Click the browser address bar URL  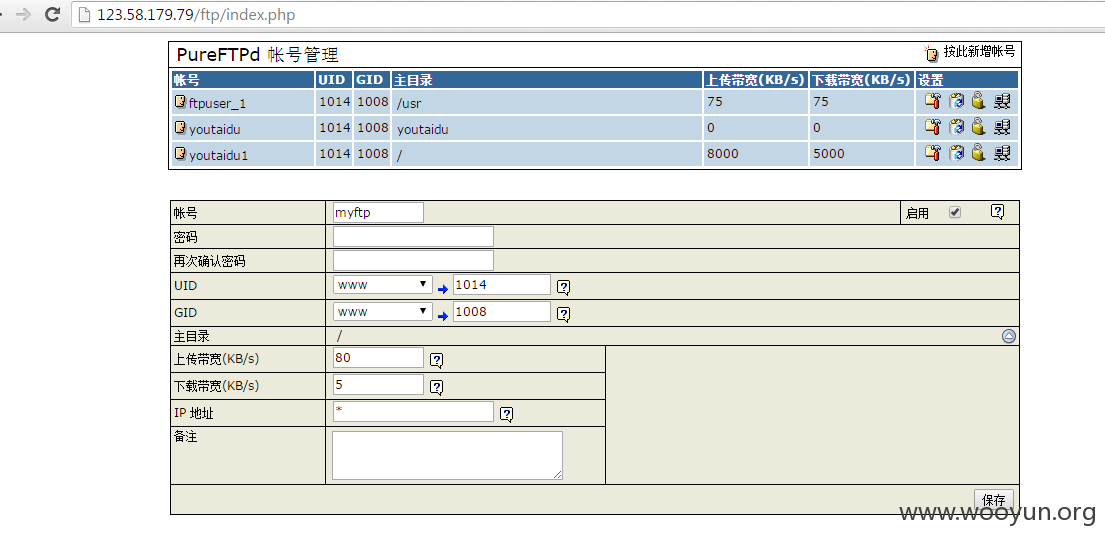click(196, 14)
